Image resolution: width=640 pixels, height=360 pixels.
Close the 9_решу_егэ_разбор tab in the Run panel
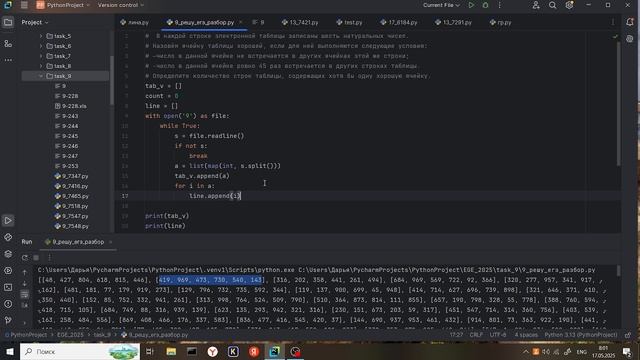point(110,242)
